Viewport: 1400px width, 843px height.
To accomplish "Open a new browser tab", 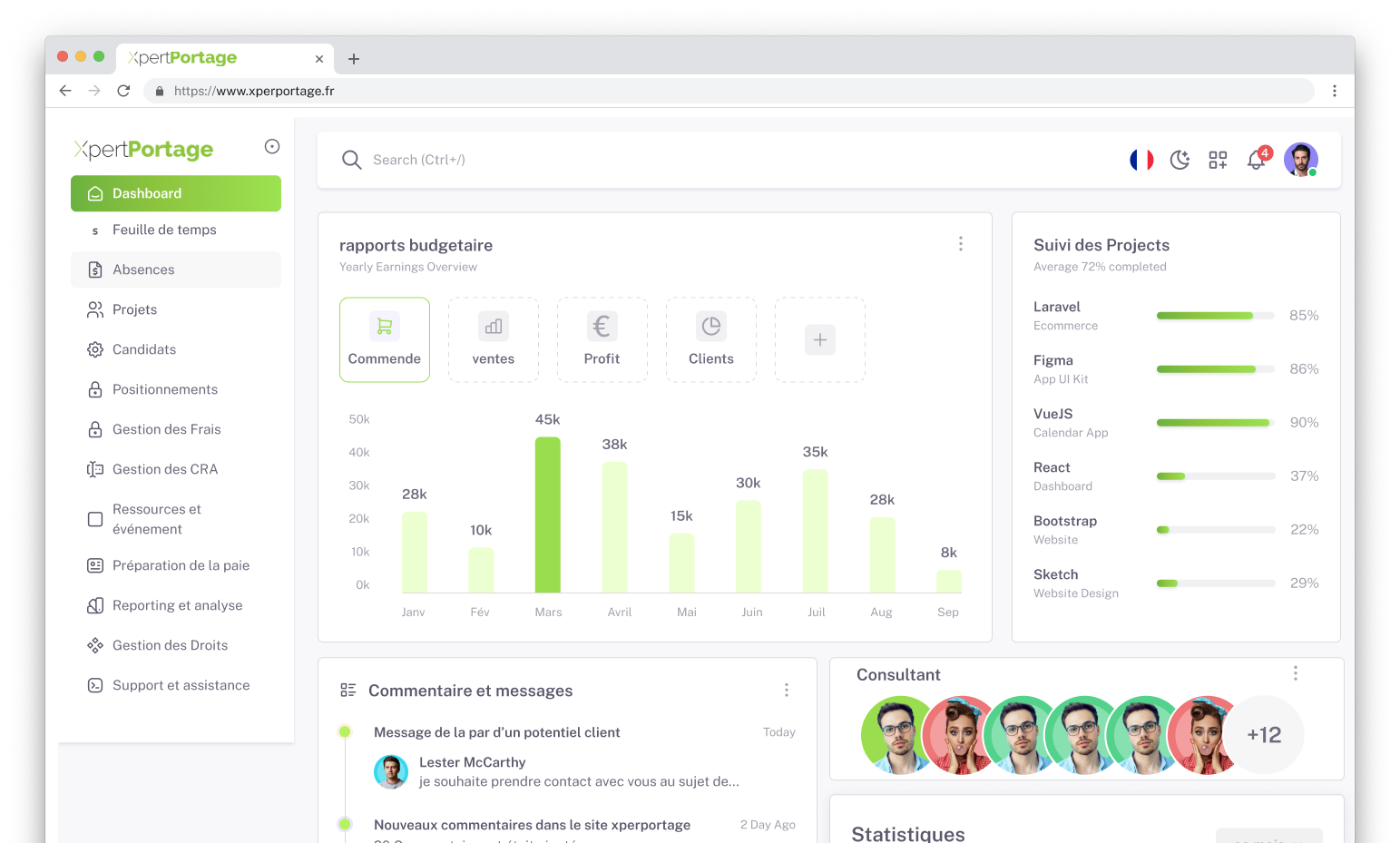I will point(354,59).
